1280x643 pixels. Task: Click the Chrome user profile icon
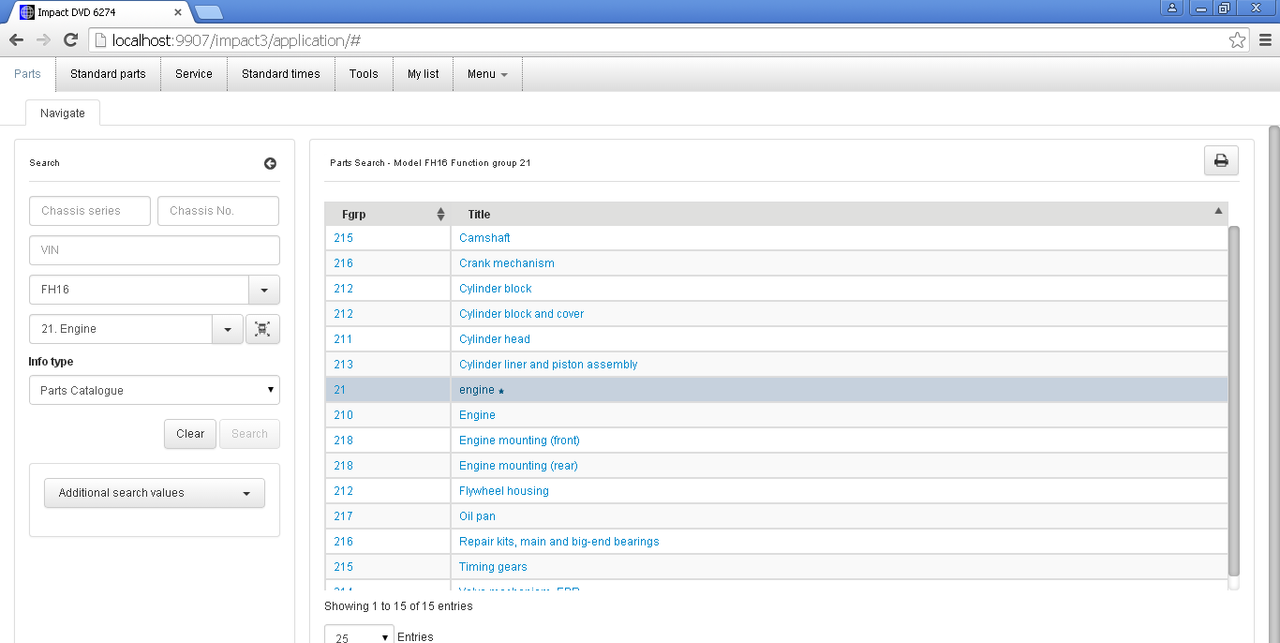coord(1171,7)
